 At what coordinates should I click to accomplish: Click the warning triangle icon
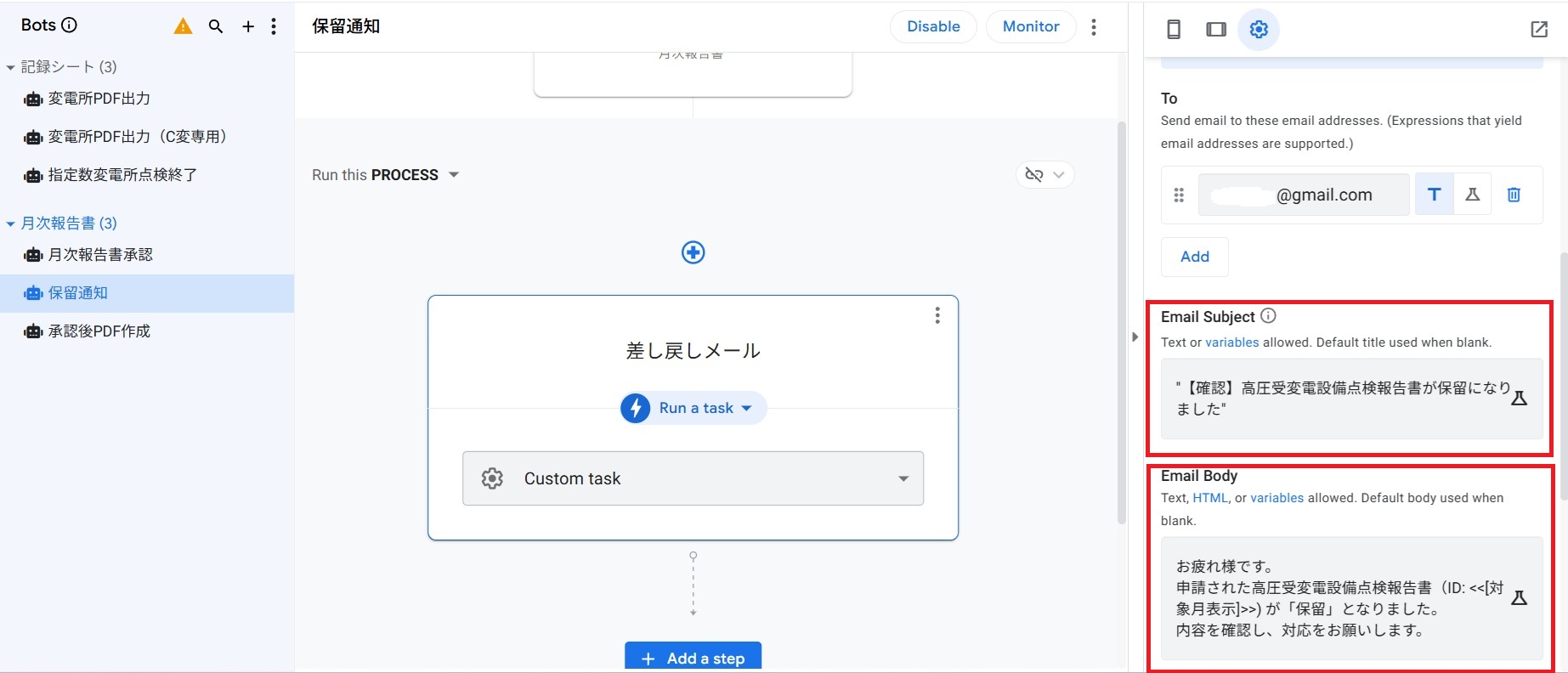(183, 26)
